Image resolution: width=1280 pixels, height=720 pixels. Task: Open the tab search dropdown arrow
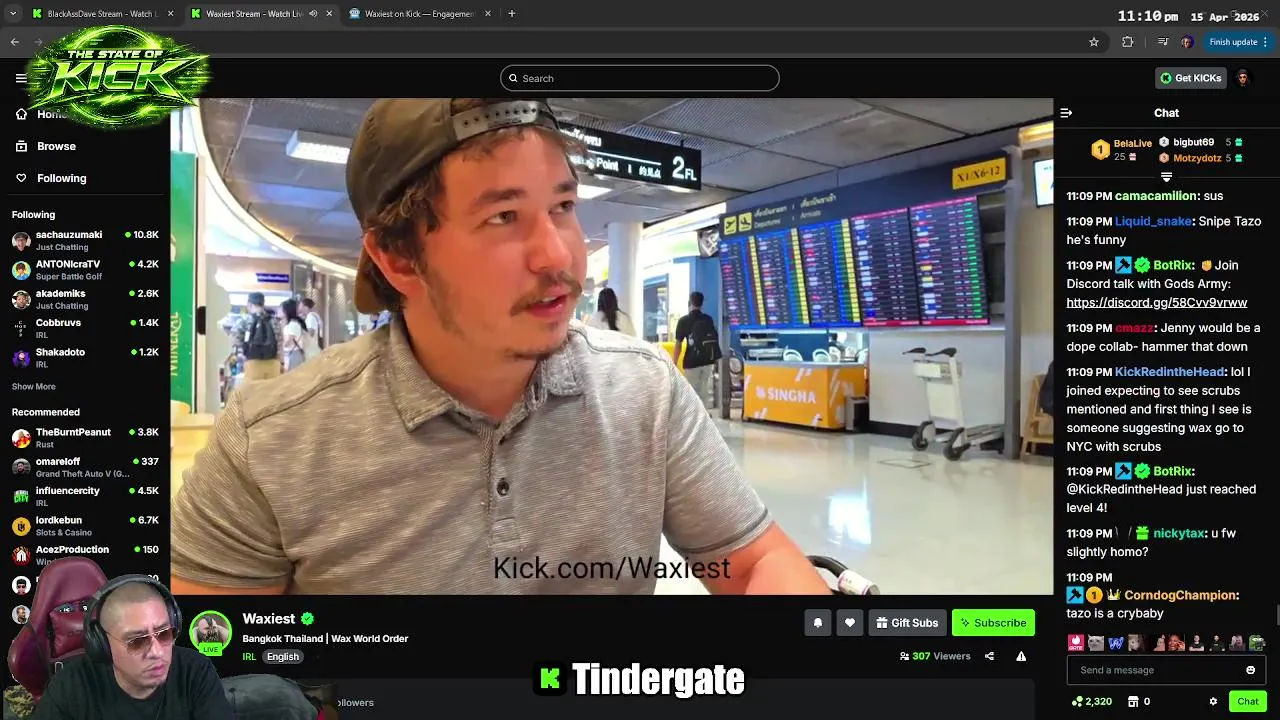[13, 14]
